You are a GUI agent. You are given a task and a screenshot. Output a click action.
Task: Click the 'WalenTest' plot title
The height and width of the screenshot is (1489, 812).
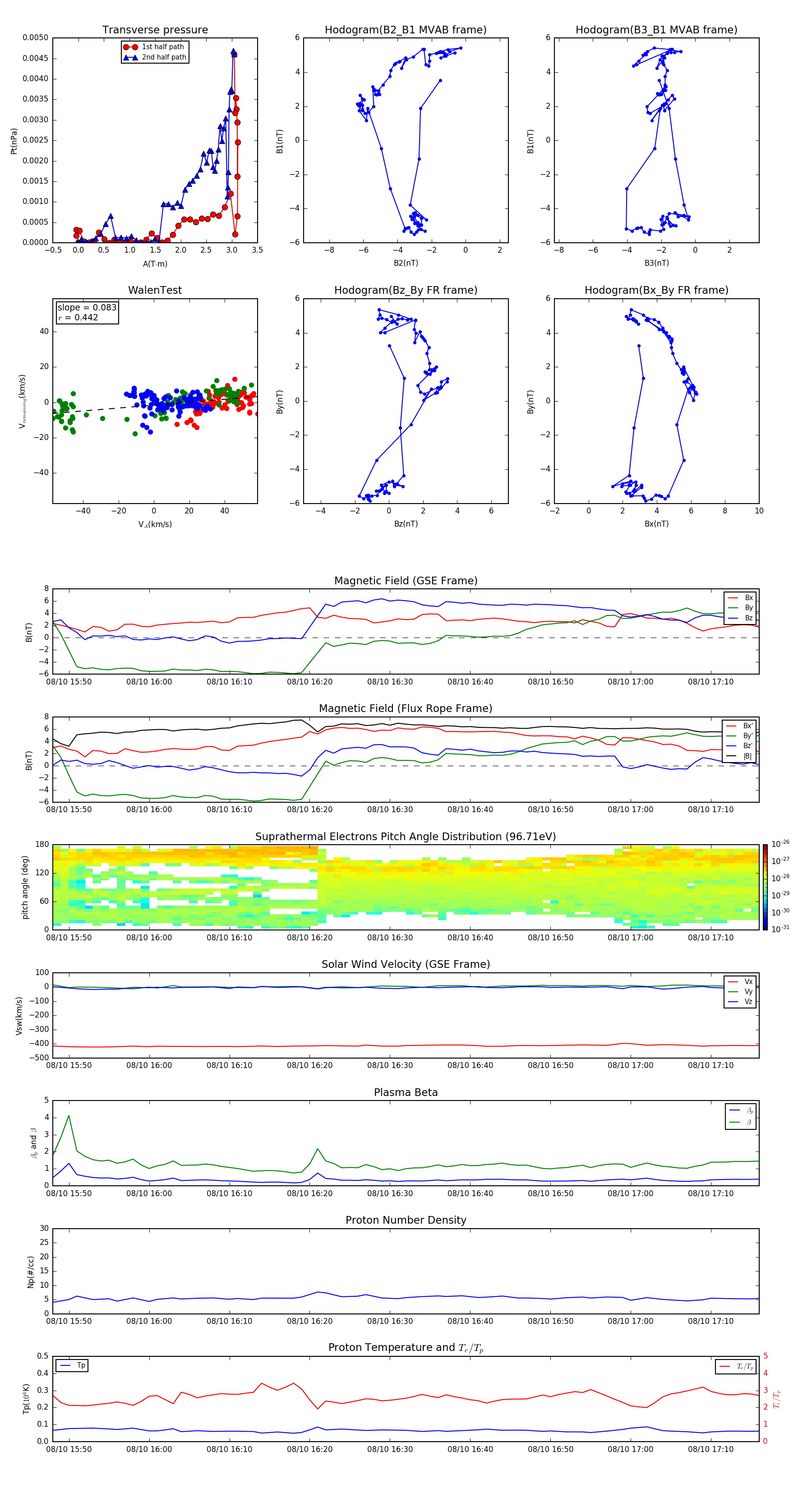tap(155, 290)
